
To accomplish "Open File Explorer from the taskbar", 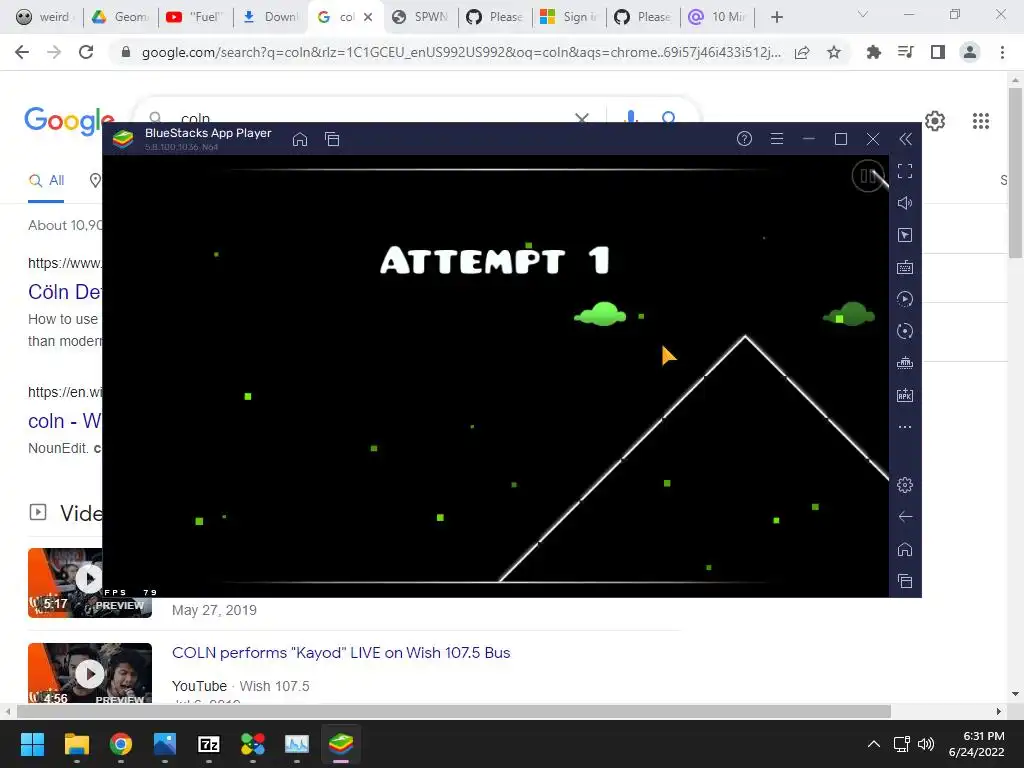I will tap(76, 744).
